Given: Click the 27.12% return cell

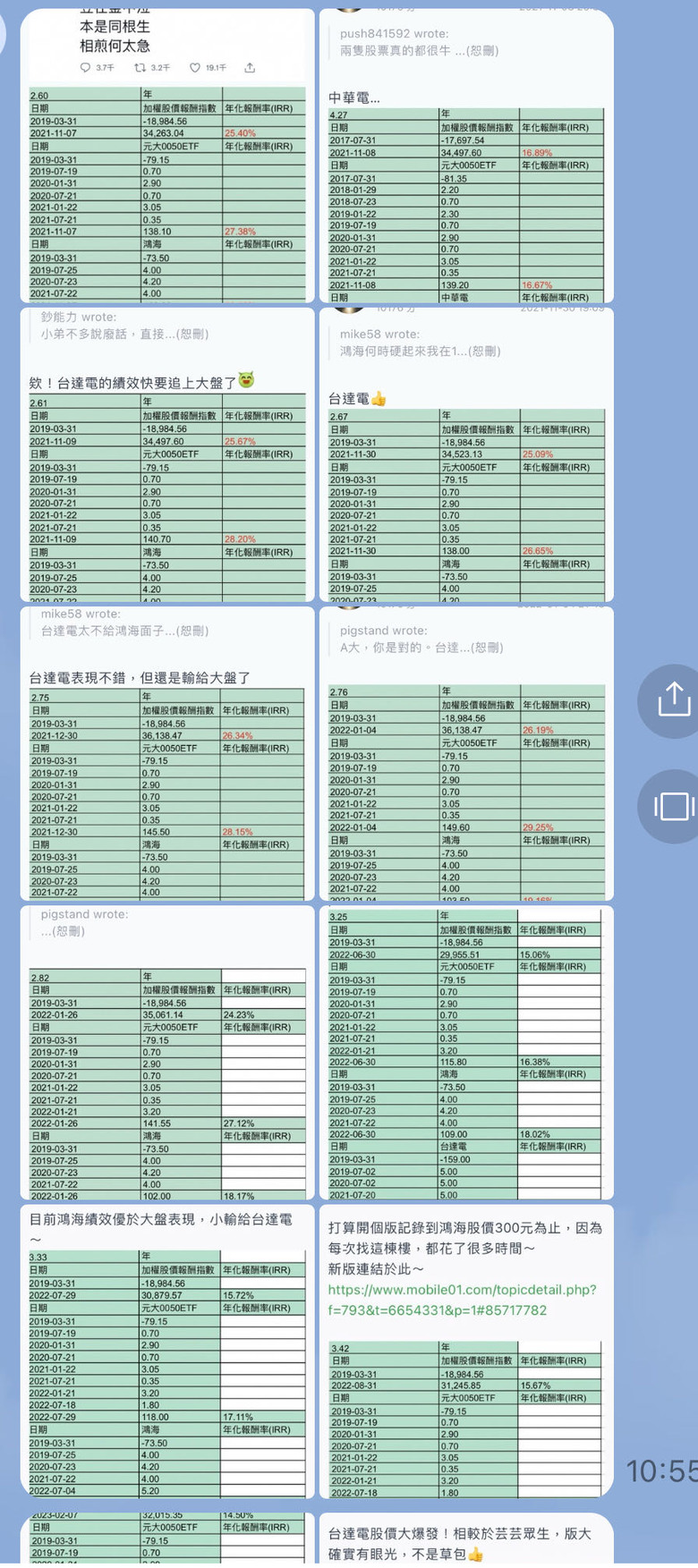Looking at the screenshot, I should (264, 1123).
